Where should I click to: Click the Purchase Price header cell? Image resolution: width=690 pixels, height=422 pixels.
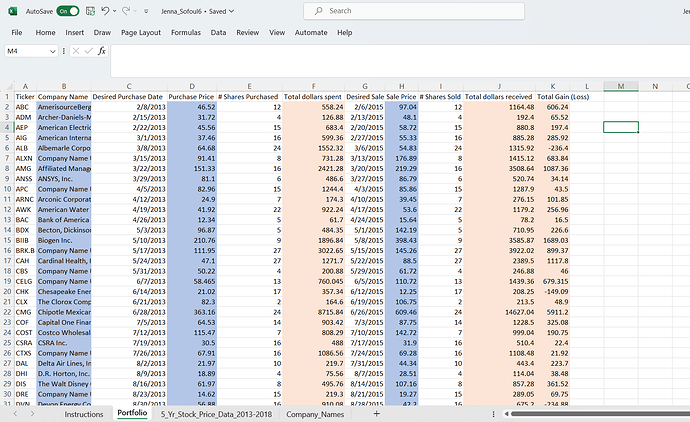pyautogui.click(x=192, y=97)
